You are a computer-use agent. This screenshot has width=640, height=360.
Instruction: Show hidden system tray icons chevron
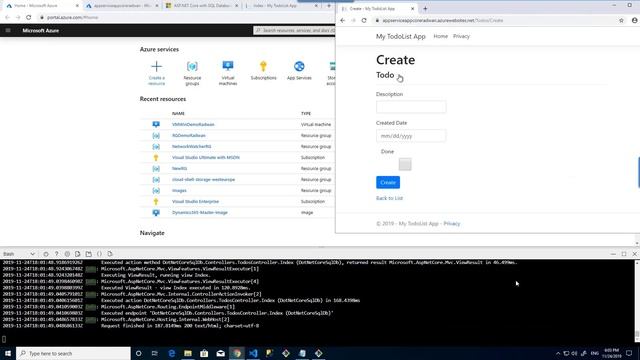click(x=558, y=353)
